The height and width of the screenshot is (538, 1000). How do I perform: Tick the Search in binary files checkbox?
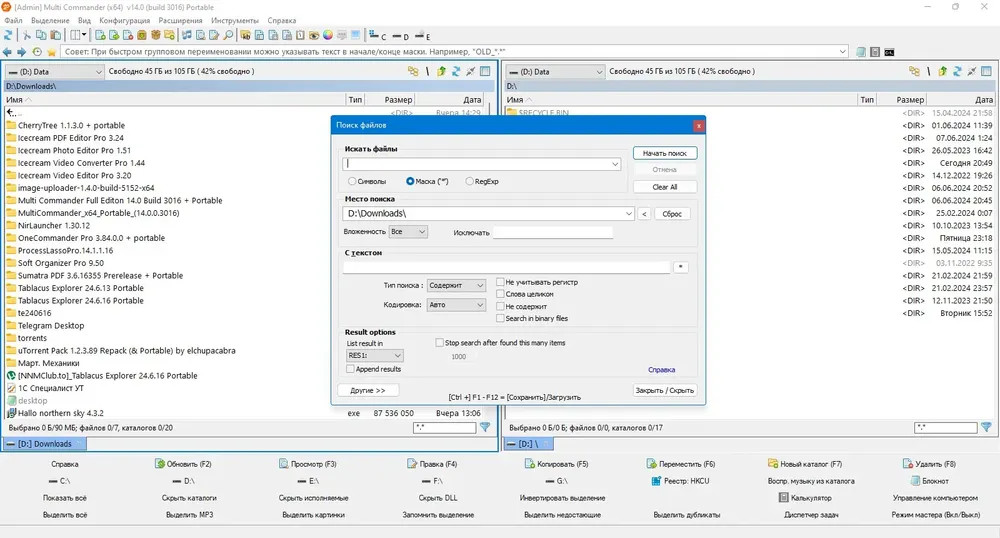501,318
